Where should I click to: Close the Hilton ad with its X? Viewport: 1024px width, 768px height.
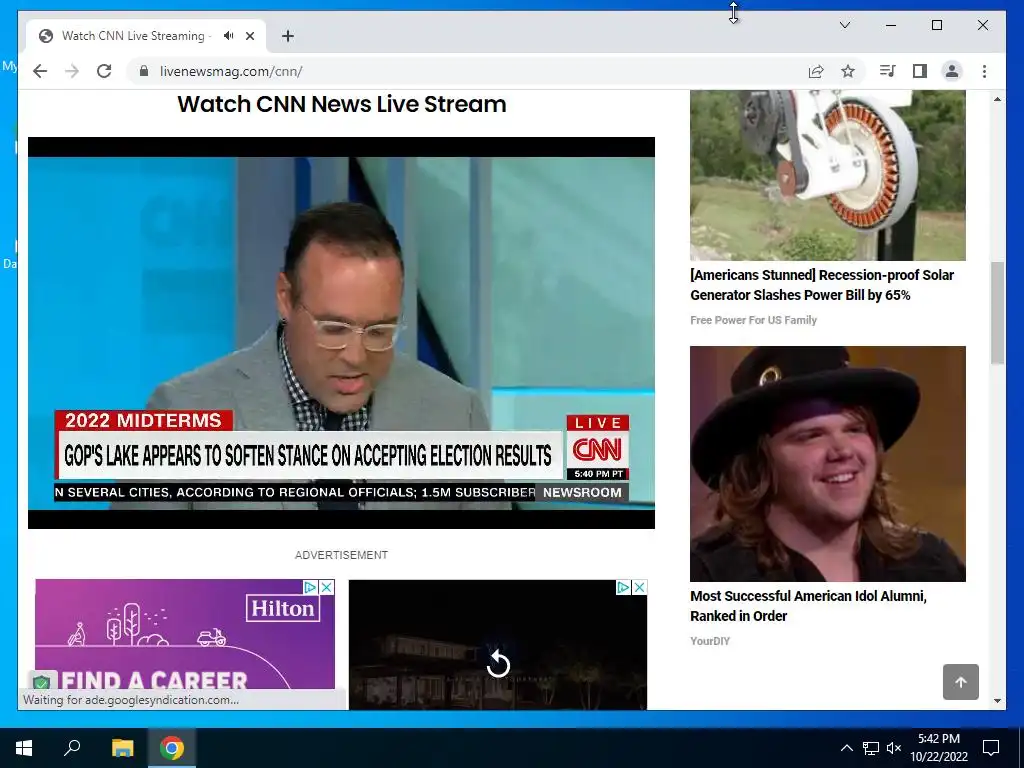[327, 587]
